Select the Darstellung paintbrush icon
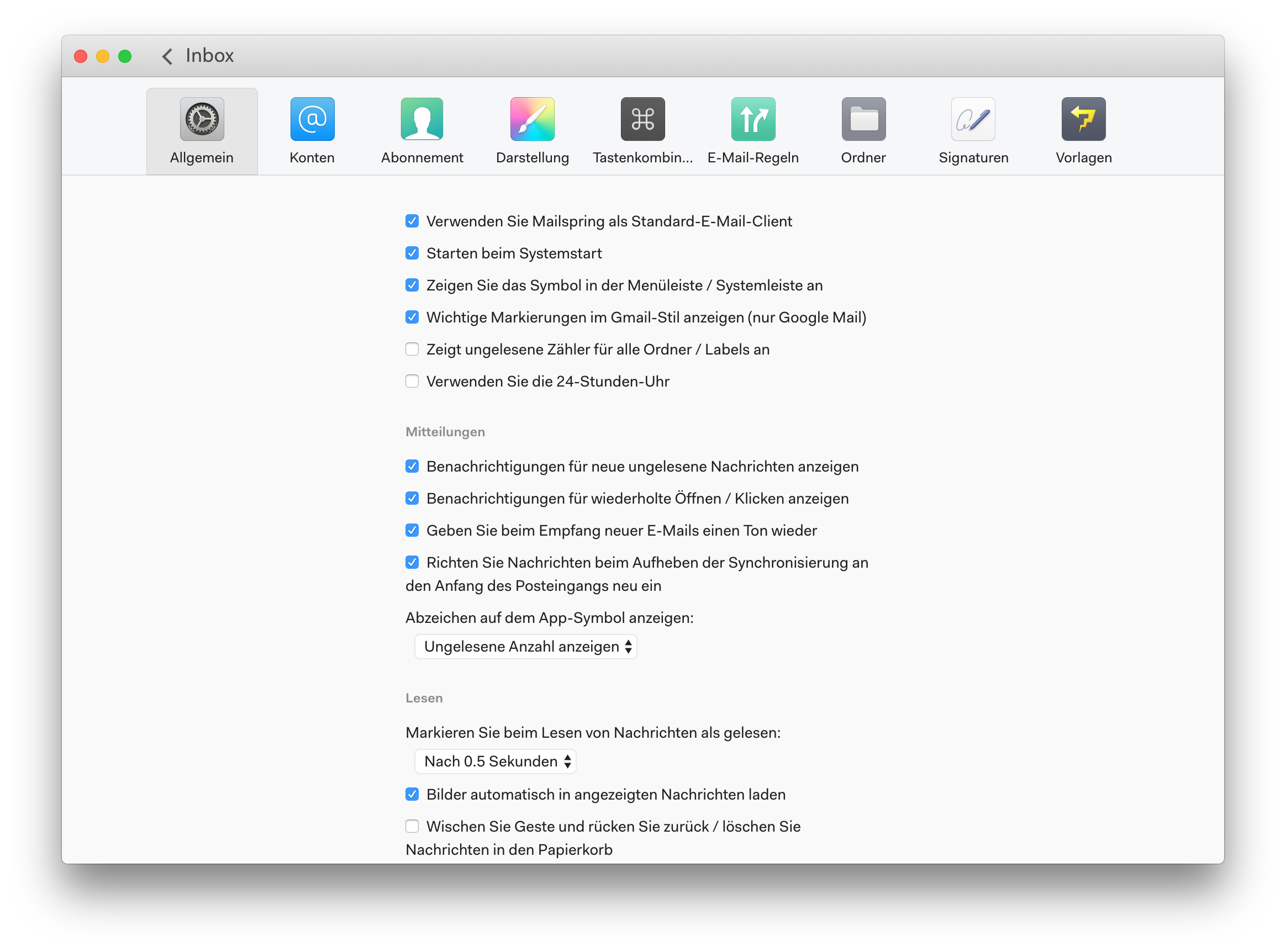Screen dimensions: 1286x952 point(532,119)
